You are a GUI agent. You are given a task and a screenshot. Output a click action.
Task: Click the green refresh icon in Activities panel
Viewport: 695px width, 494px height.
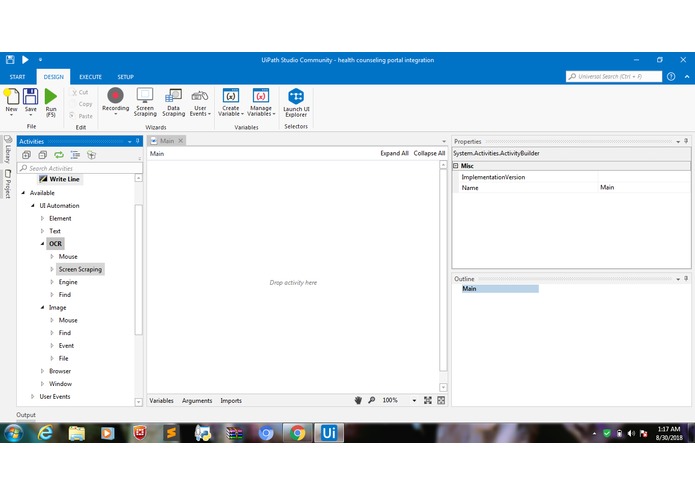tap(59, 155)
